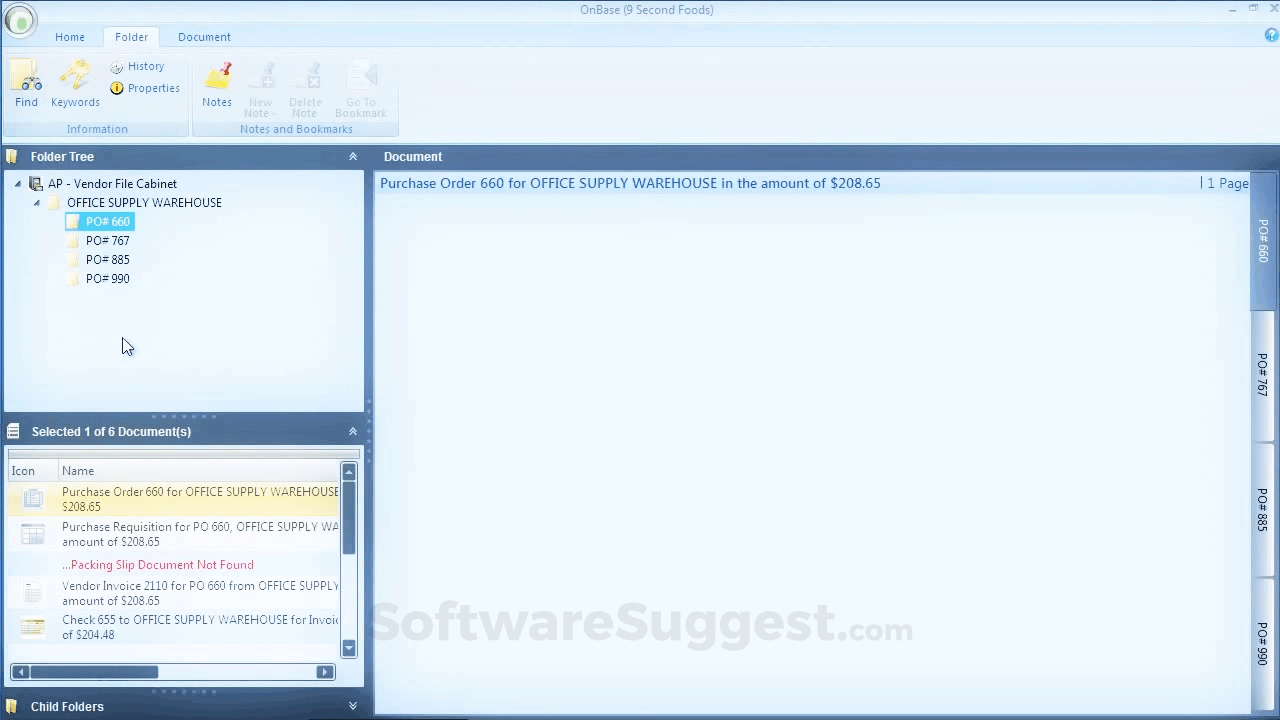Image resolution: width=1280 pixels, height=720 pixels.
Task: Open the Document ribbon tab
Action: (204, 37)
